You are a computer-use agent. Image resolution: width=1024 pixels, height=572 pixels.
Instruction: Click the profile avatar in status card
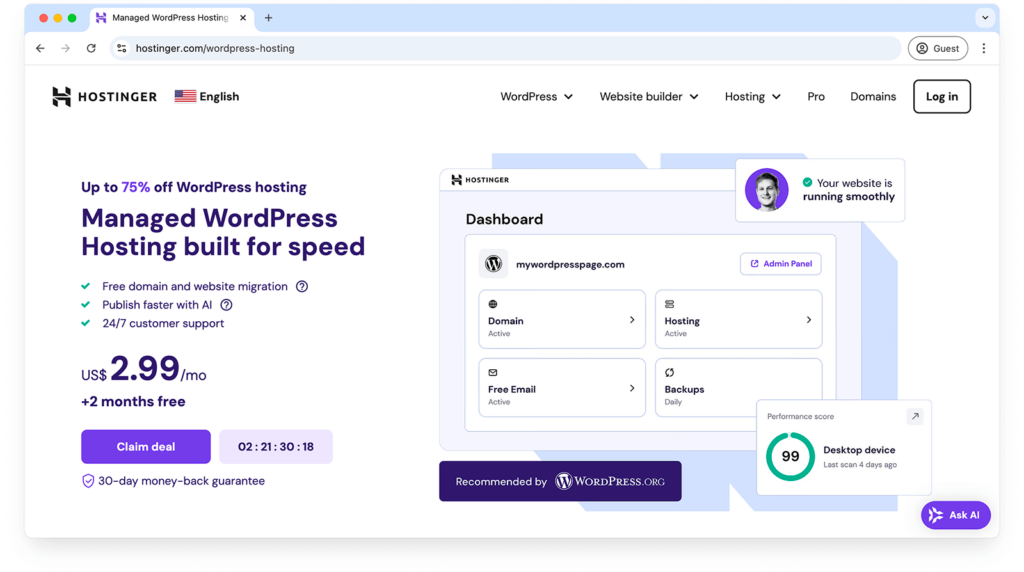click(767, 190)
